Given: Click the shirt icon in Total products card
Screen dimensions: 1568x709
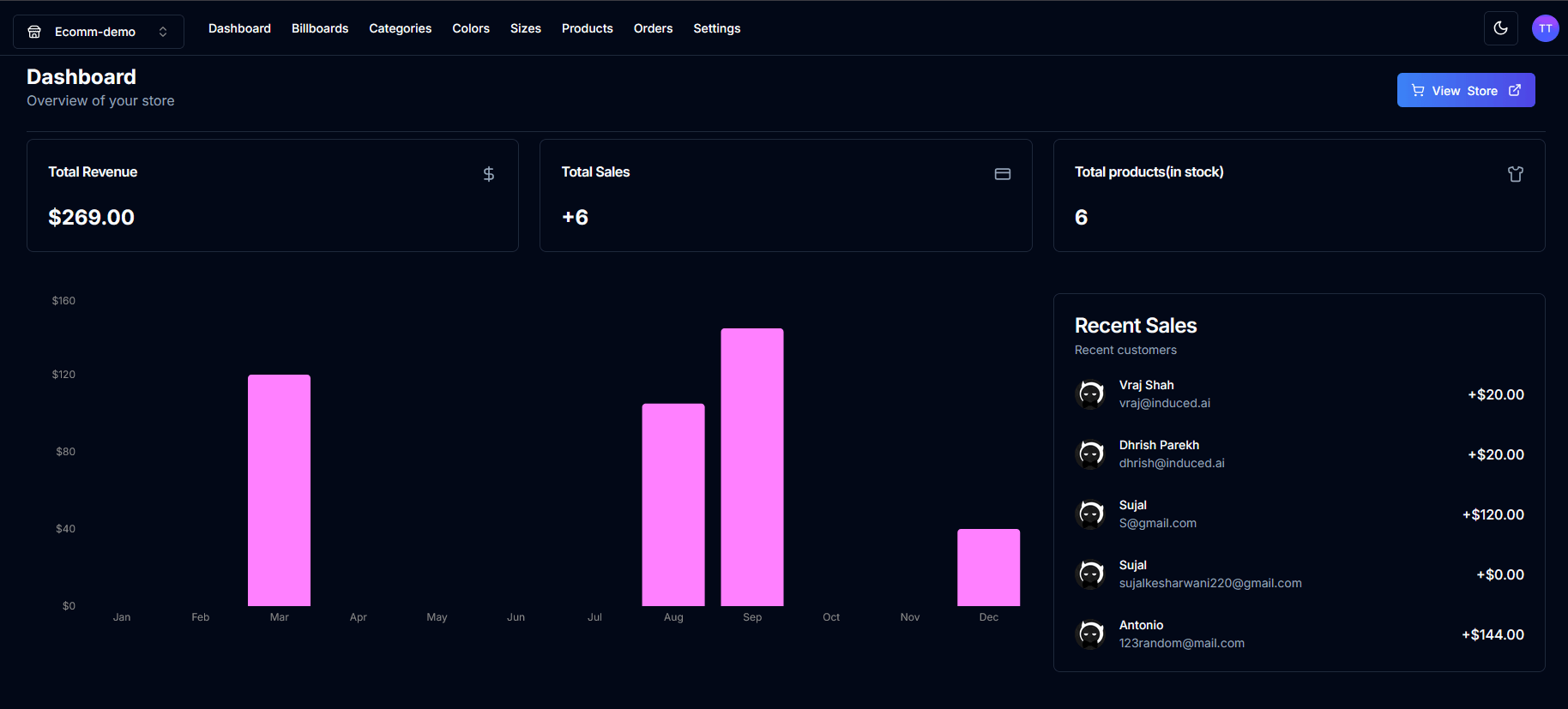Looking at the screenshot, I should pyautogui.click(x=1515, y=174).
